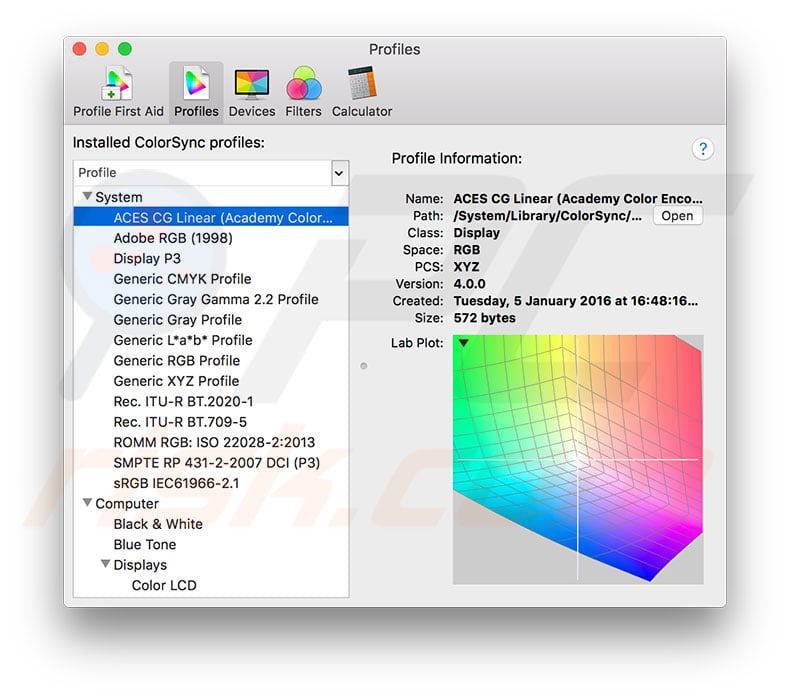Open Profile First Aid toolbar icon
This screenshot has height=698, width=790.
click(118, 92)
